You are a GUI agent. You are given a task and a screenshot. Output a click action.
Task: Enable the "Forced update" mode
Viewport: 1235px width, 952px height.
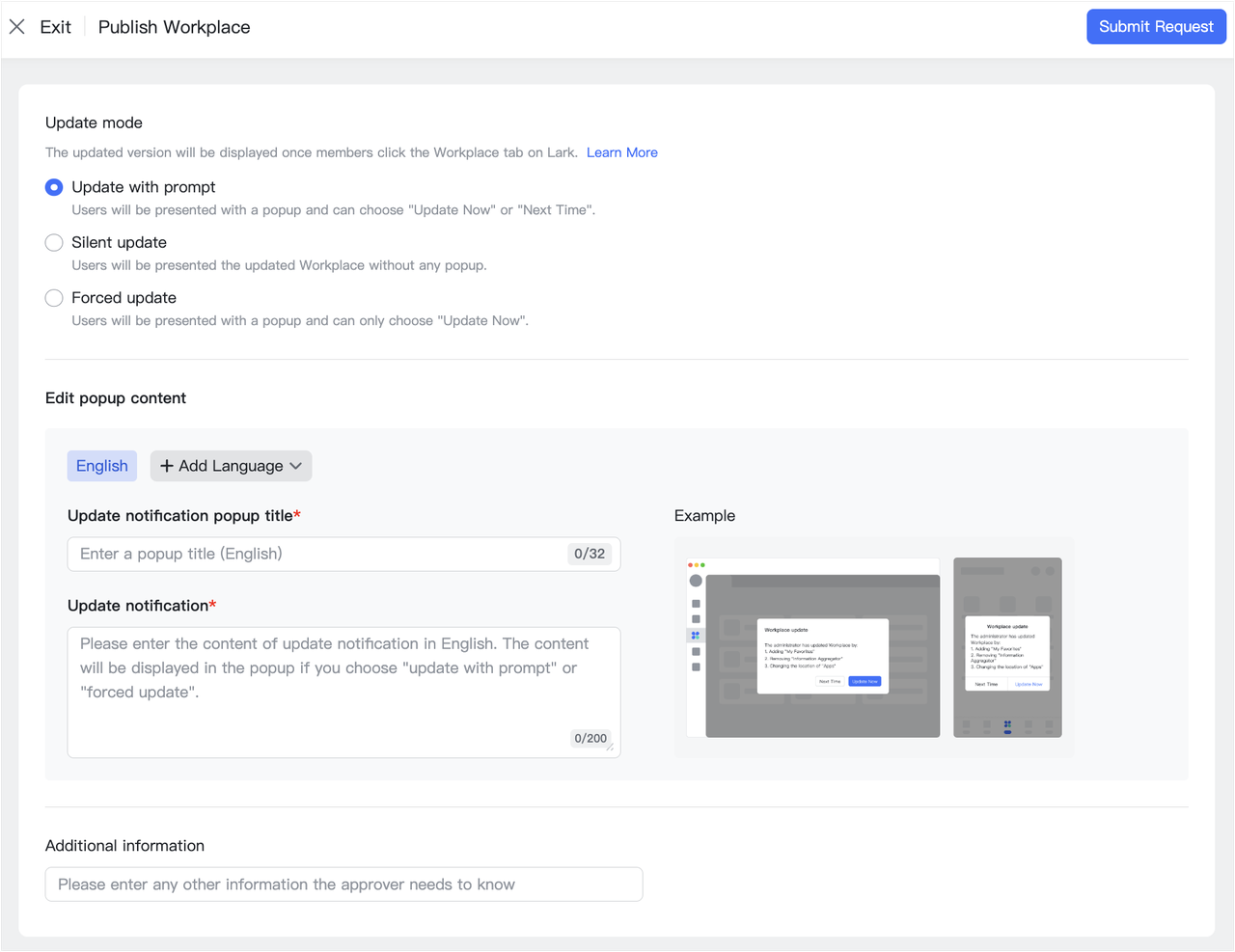pyautogui.click(x=53, y=297)
